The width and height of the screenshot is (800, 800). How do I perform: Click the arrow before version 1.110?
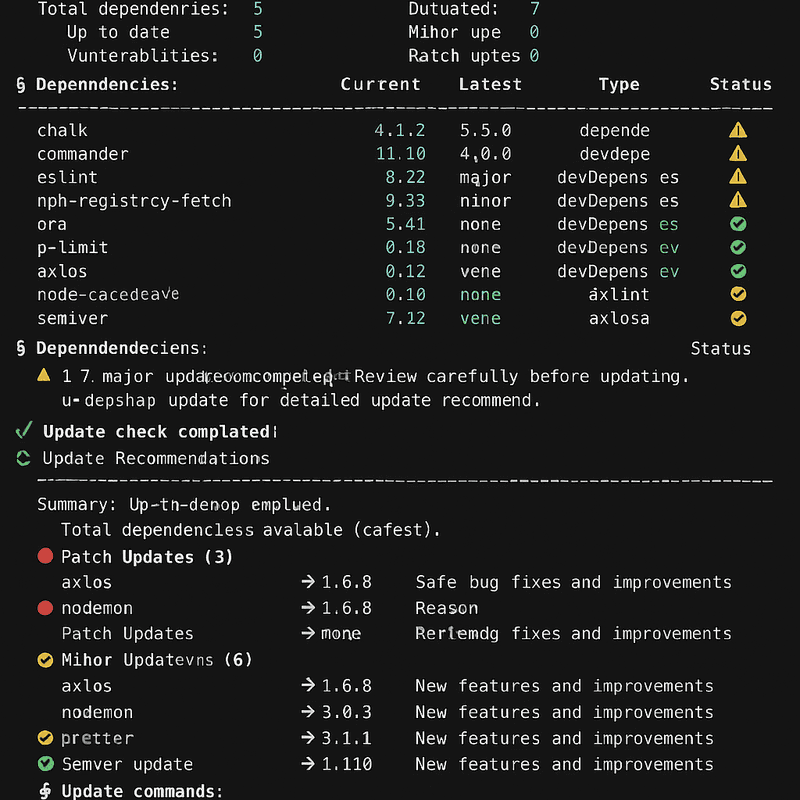[310, 763]
